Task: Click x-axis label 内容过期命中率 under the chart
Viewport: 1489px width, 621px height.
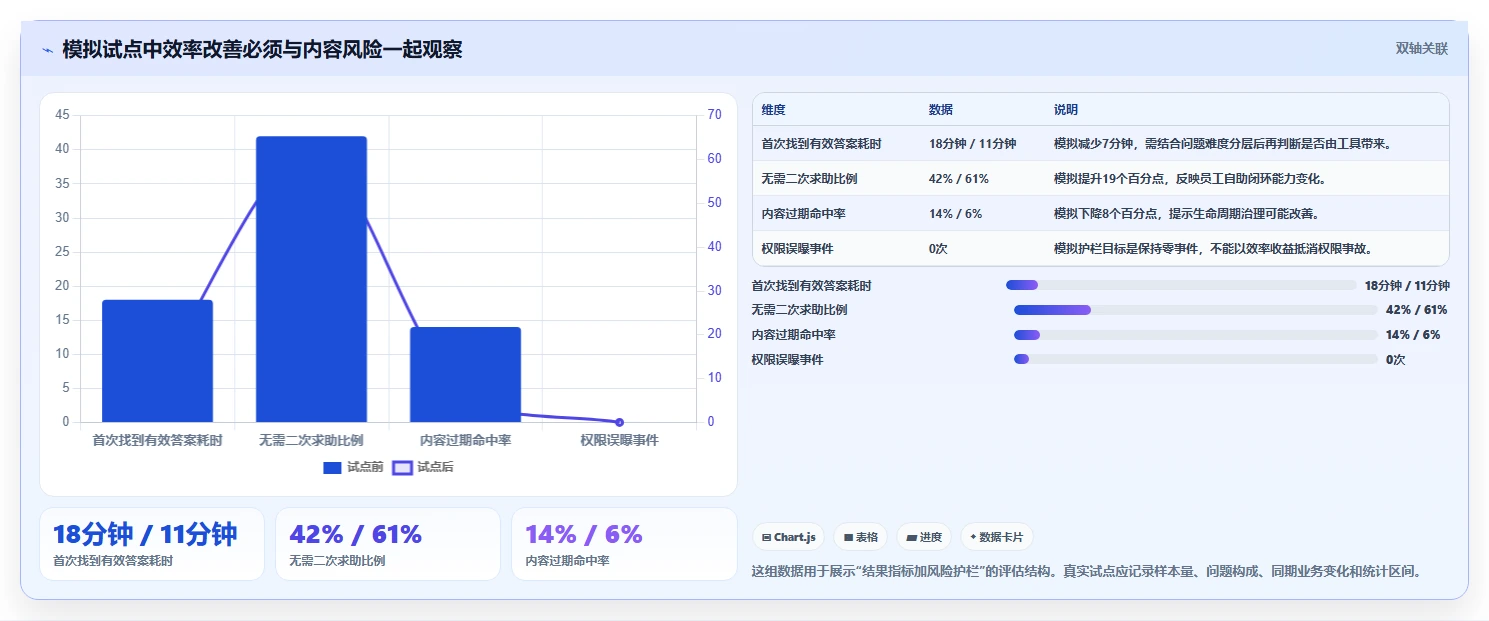Action: pos(465,440)
